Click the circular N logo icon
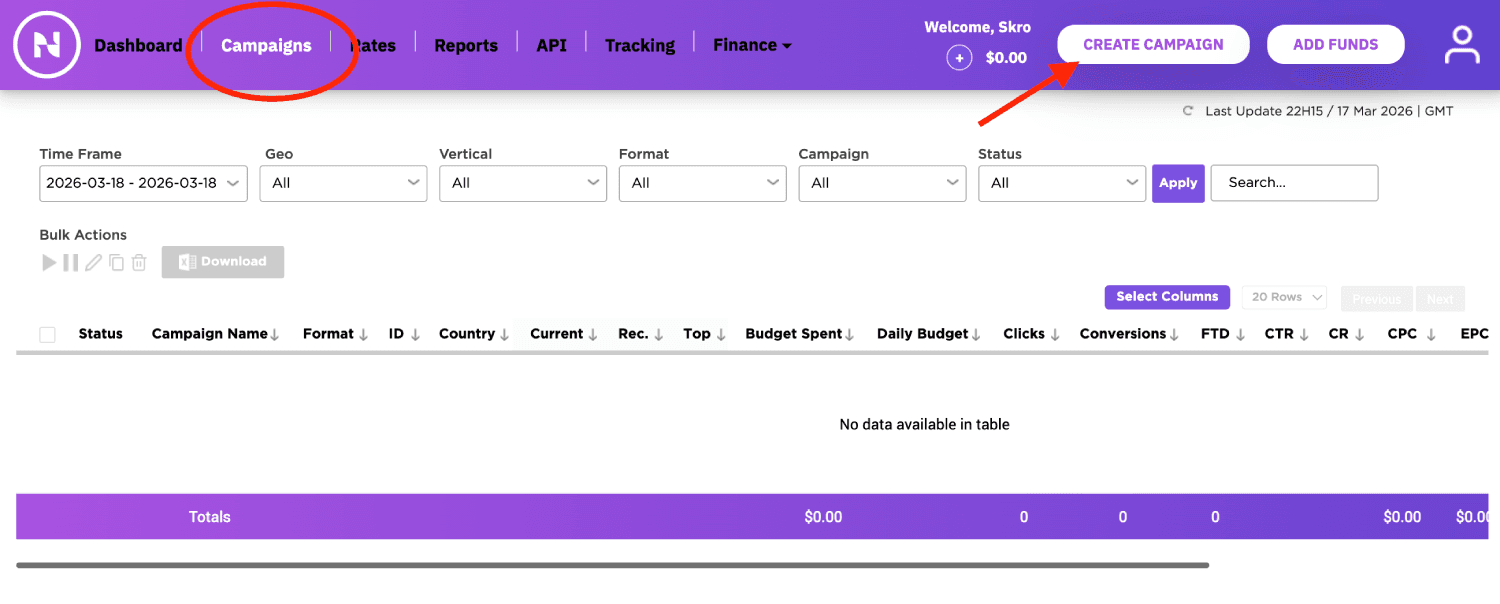Image resolution: width=1500 pixels, height=604 pixels. (47, 44)
